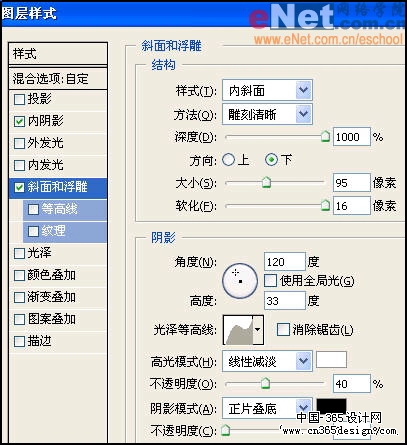Click the angle dial control
407x445 pixels.
pyautogui.click(x=240, y=281)
